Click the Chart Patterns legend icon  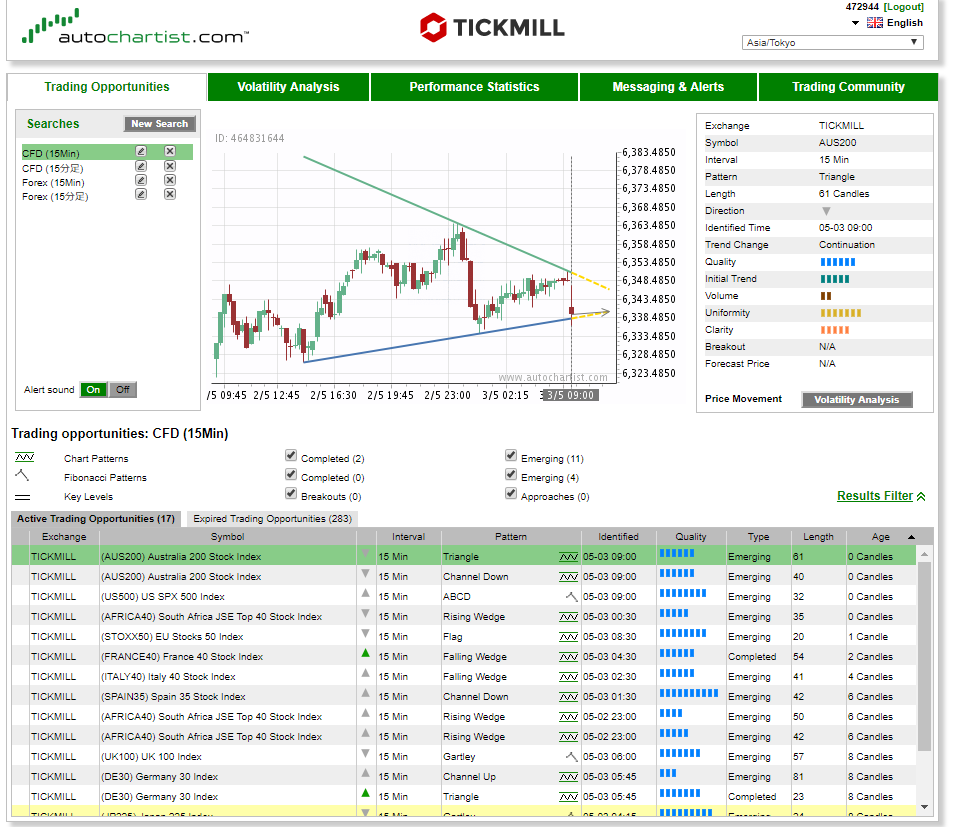point(24,457)
